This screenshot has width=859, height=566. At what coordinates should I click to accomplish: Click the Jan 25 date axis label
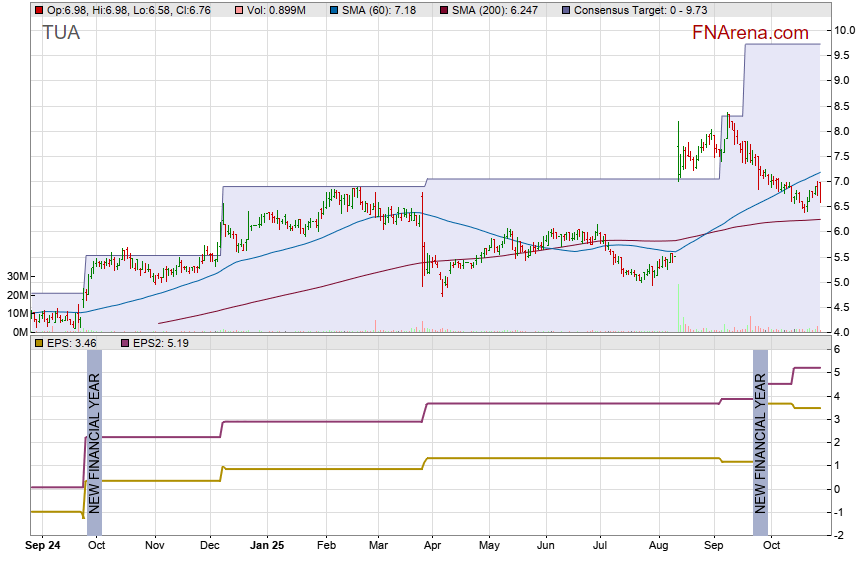pyautogui.click(x=267, y=547)
